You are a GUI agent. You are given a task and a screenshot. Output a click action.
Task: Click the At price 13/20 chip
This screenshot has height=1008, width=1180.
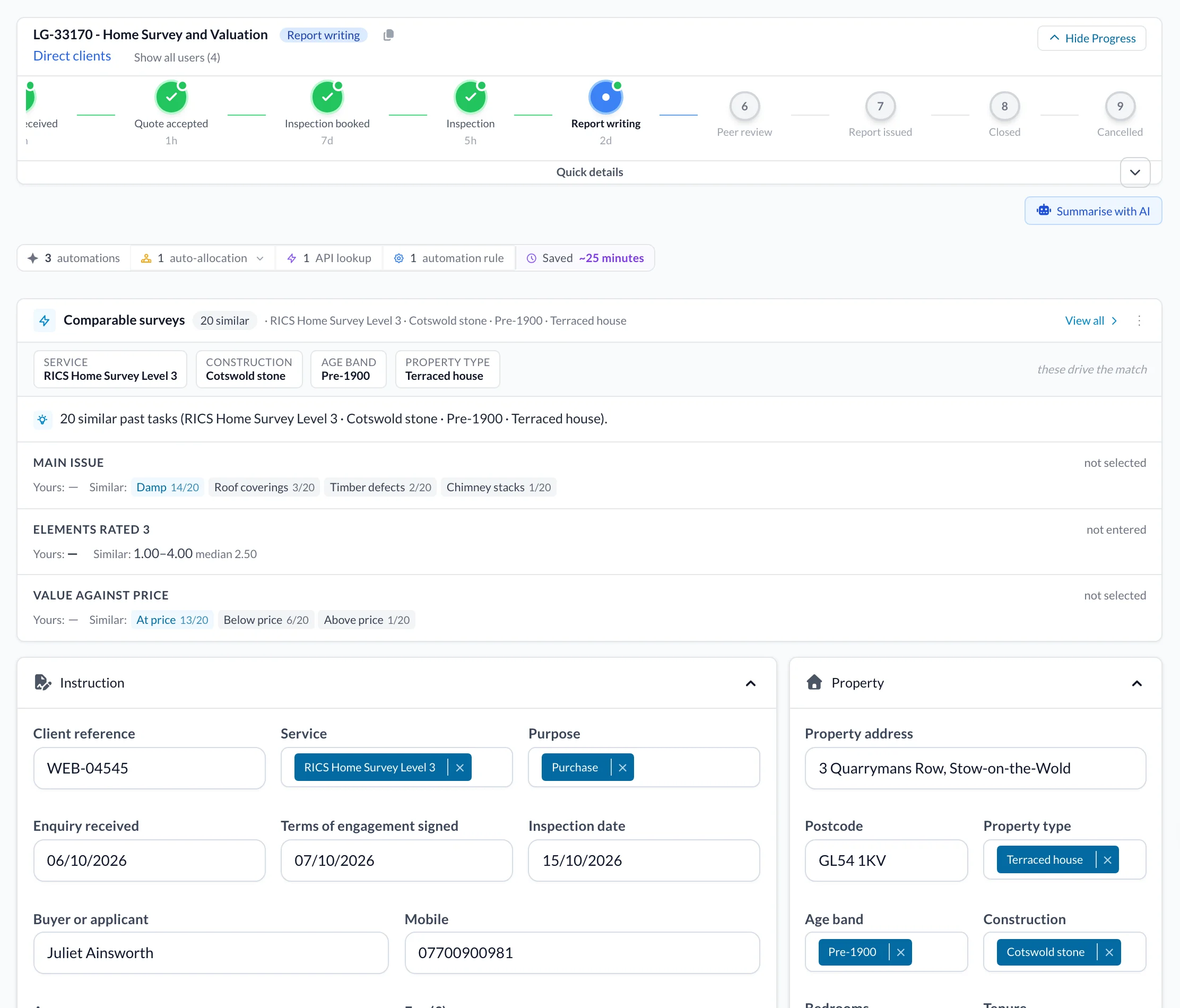(x=172, y=620)
